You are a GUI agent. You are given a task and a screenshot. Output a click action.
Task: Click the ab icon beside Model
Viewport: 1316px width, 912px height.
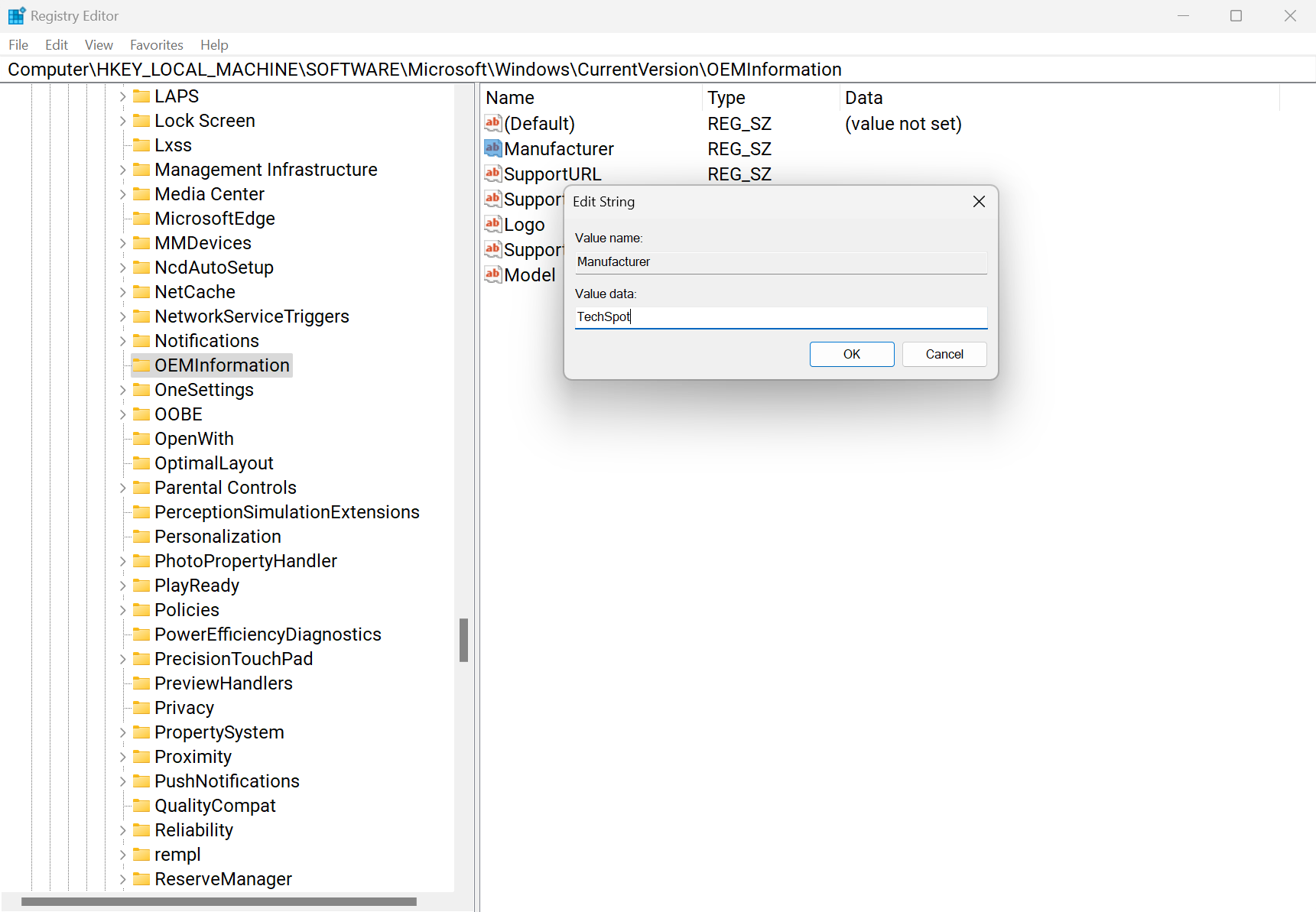492,274
